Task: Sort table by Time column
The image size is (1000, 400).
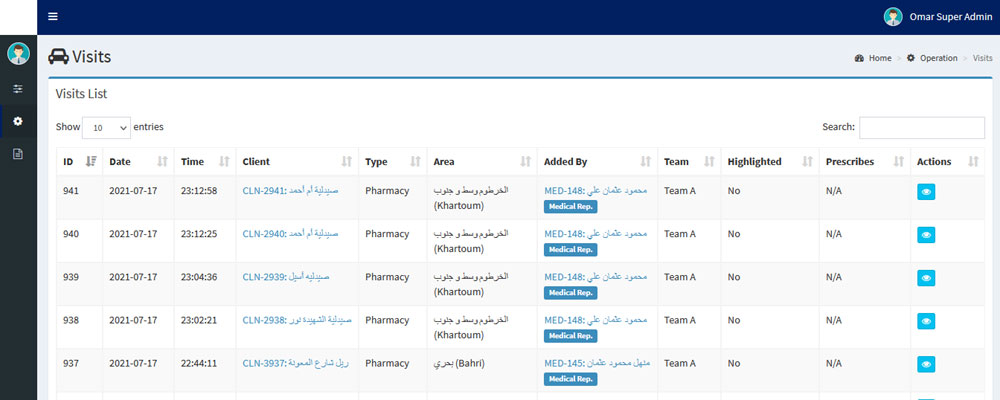Action: click(x=205, y=162)
